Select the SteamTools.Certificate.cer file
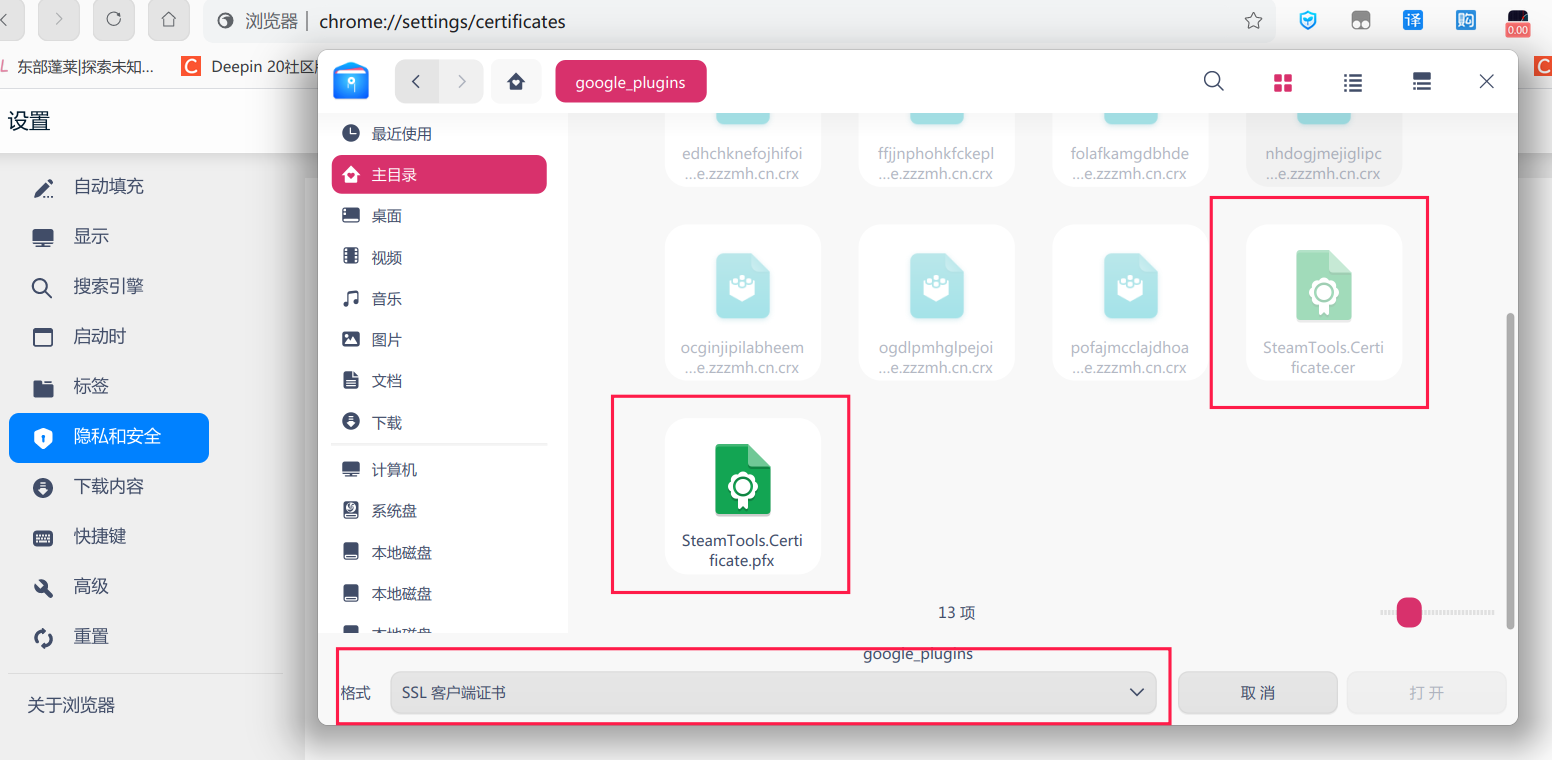 tap(1322, 300)
